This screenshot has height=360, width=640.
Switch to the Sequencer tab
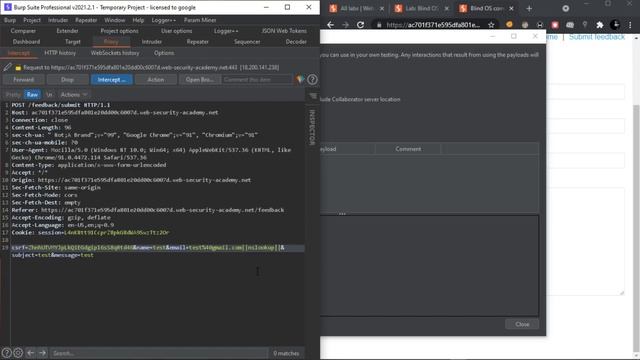tap(247, 42)
